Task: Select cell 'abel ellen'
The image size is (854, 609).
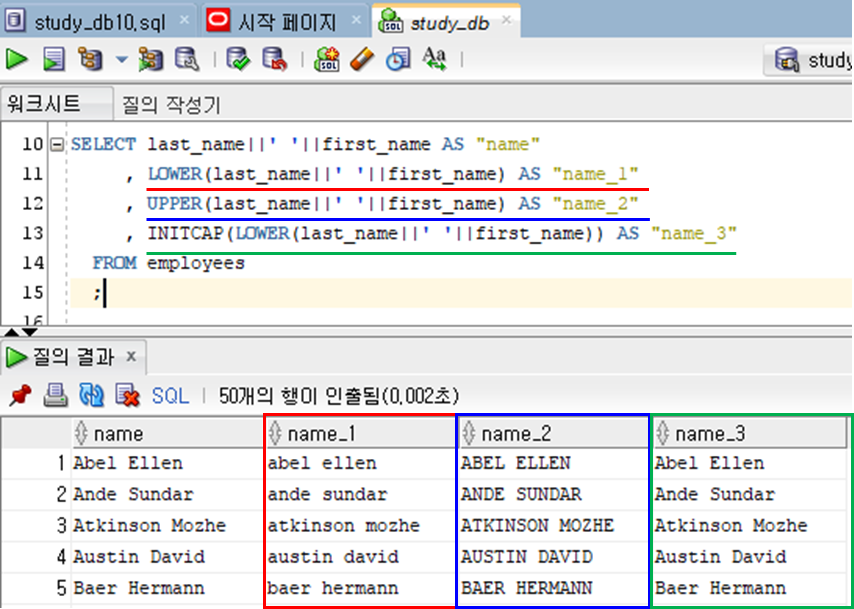Action: tap(361, 464)
